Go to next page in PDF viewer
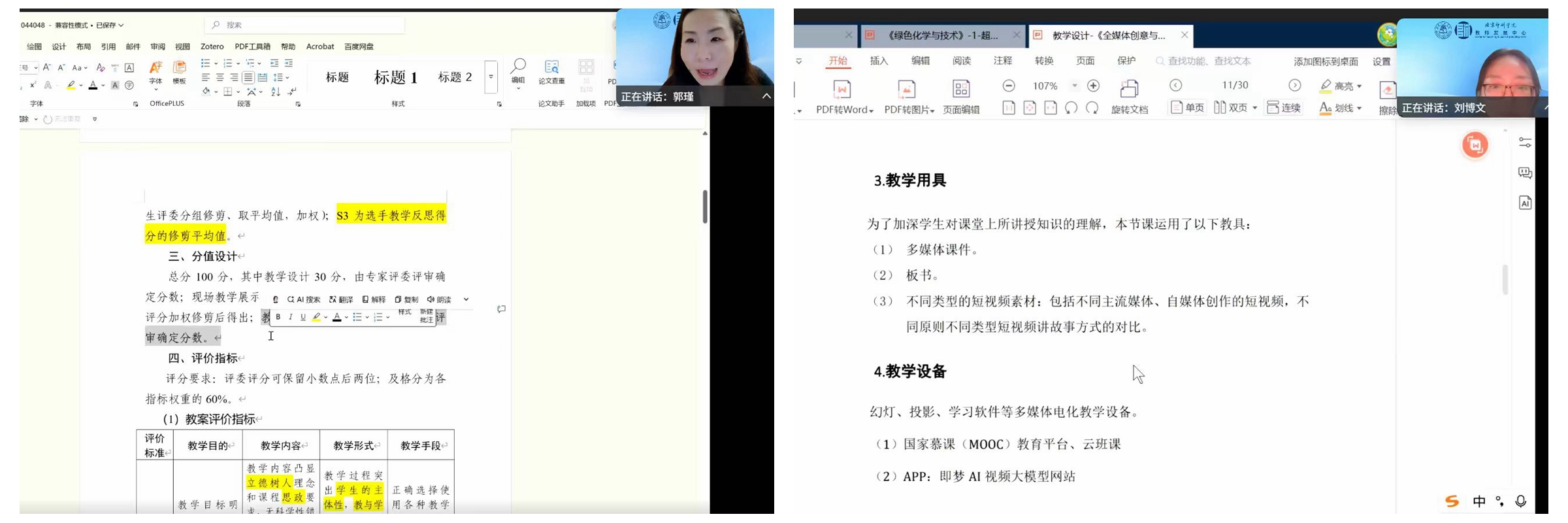 (x=1294, y=86)
